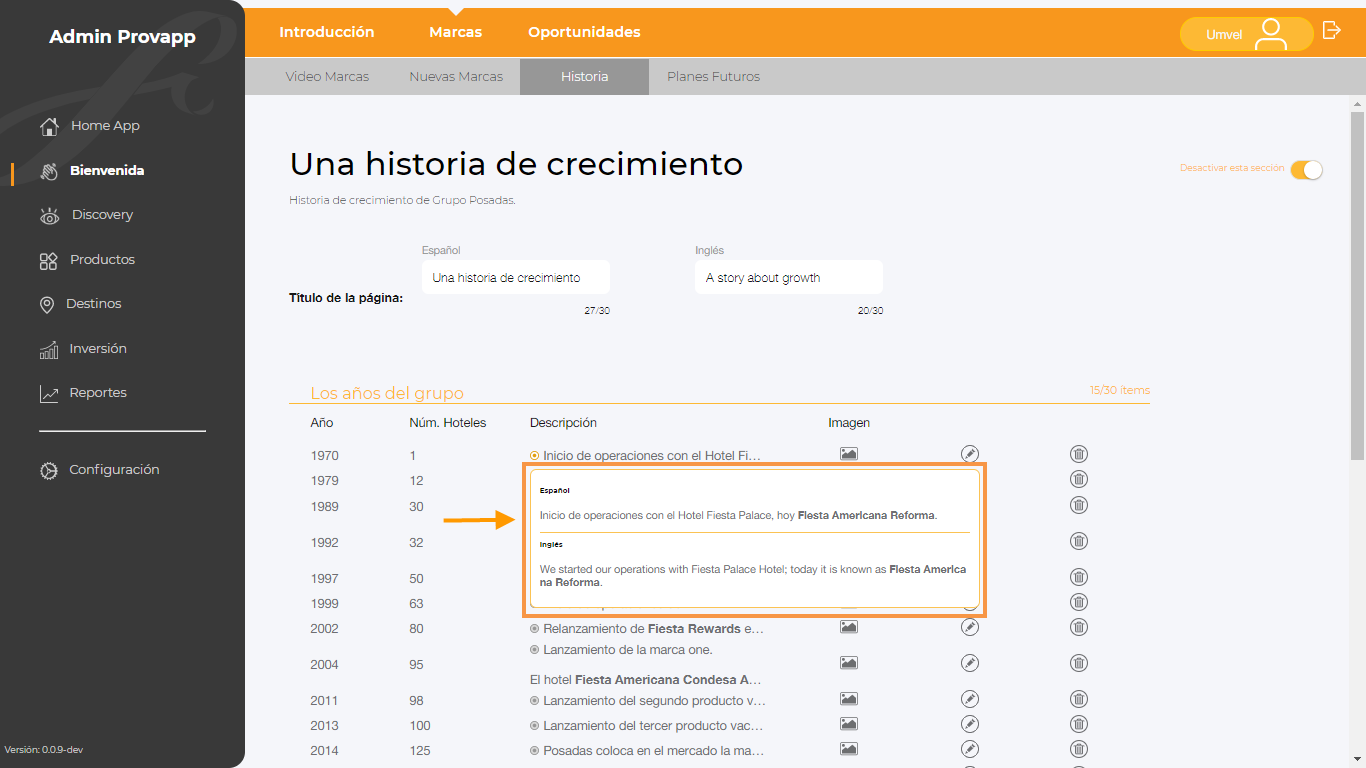Viewport: 1366px width, 768px height.
Task: Click the image icon for 2011
Action: (849, 699)
